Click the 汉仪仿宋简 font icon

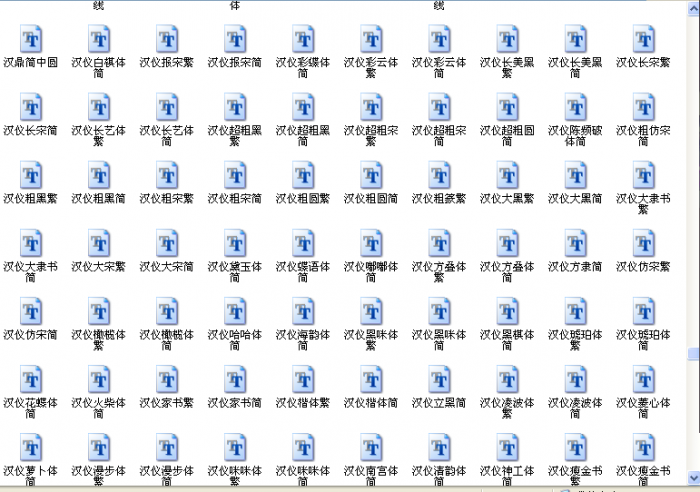(31, 312)
